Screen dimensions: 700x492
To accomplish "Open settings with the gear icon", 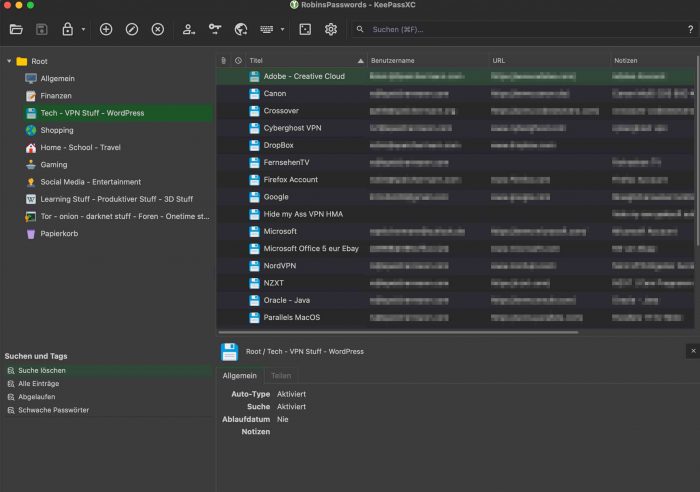I will click(331, 30).
